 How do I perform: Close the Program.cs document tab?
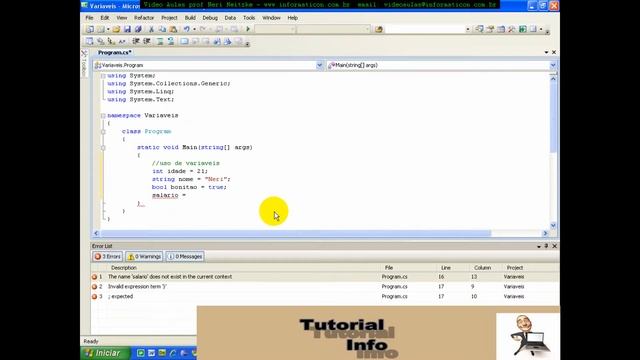tap(554, 52)
